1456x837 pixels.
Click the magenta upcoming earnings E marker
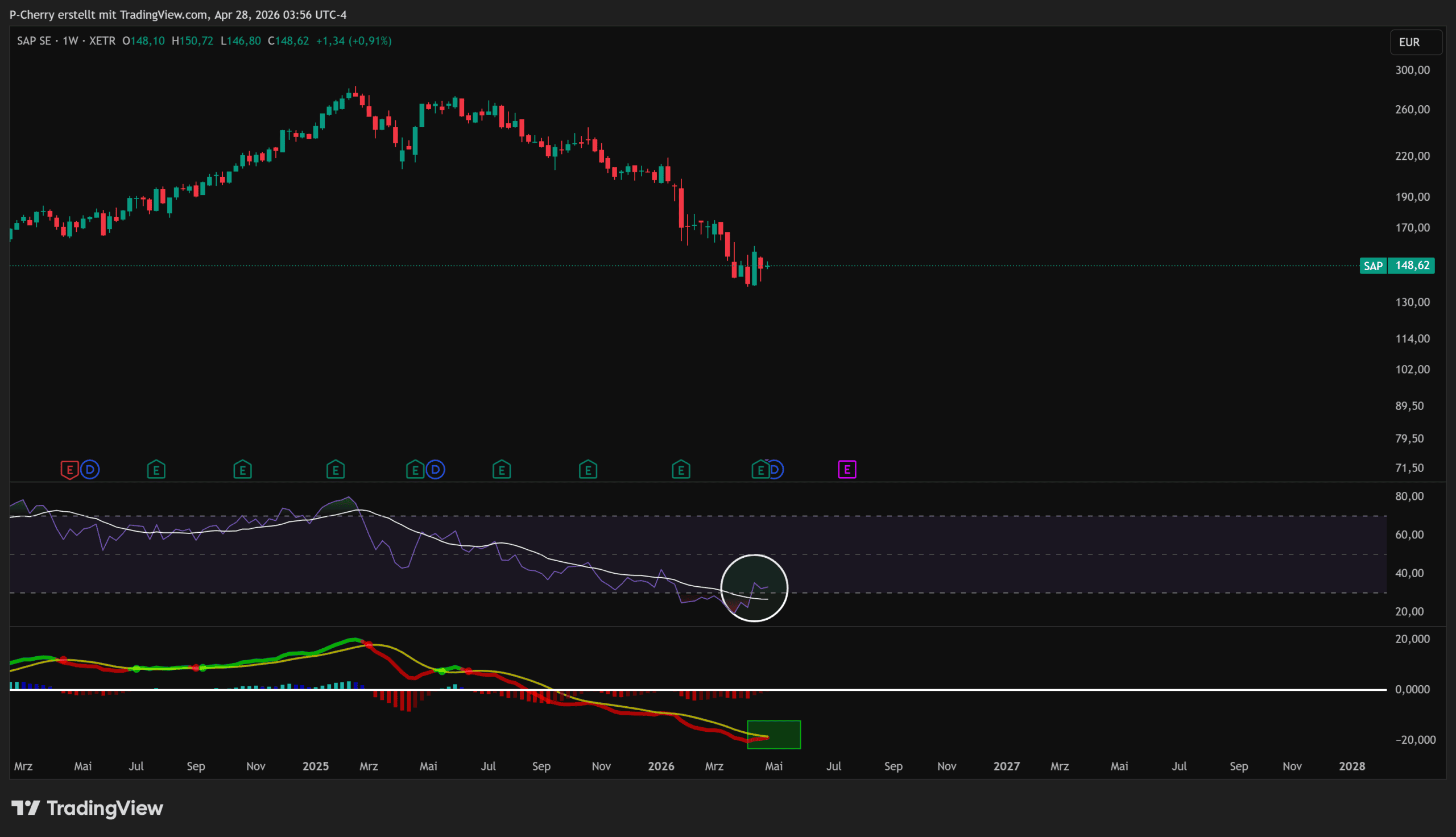pos(847,470)
